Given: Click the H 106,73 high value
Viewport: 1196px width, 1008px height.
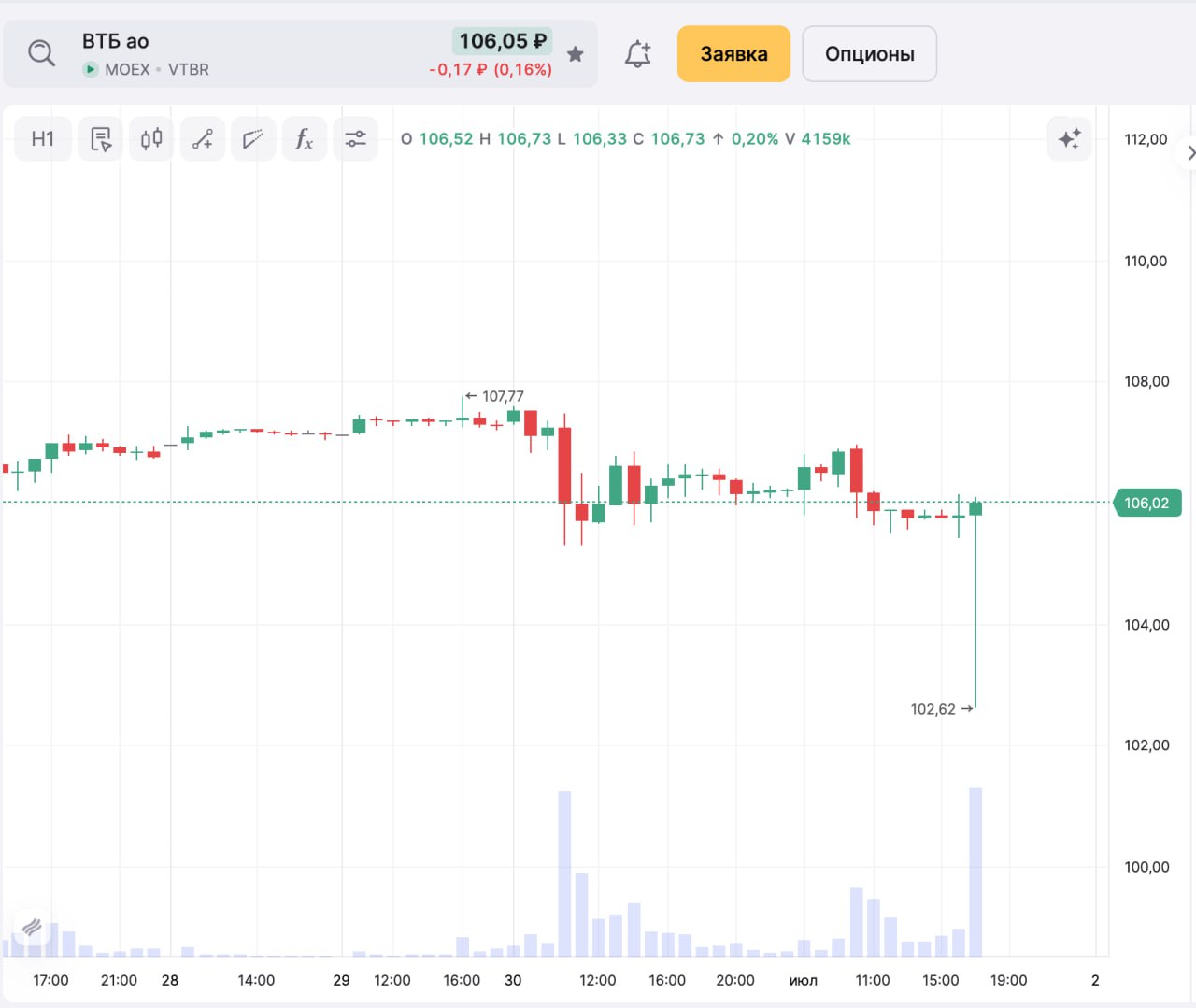Looking at the screenshot, I should 516,139.
